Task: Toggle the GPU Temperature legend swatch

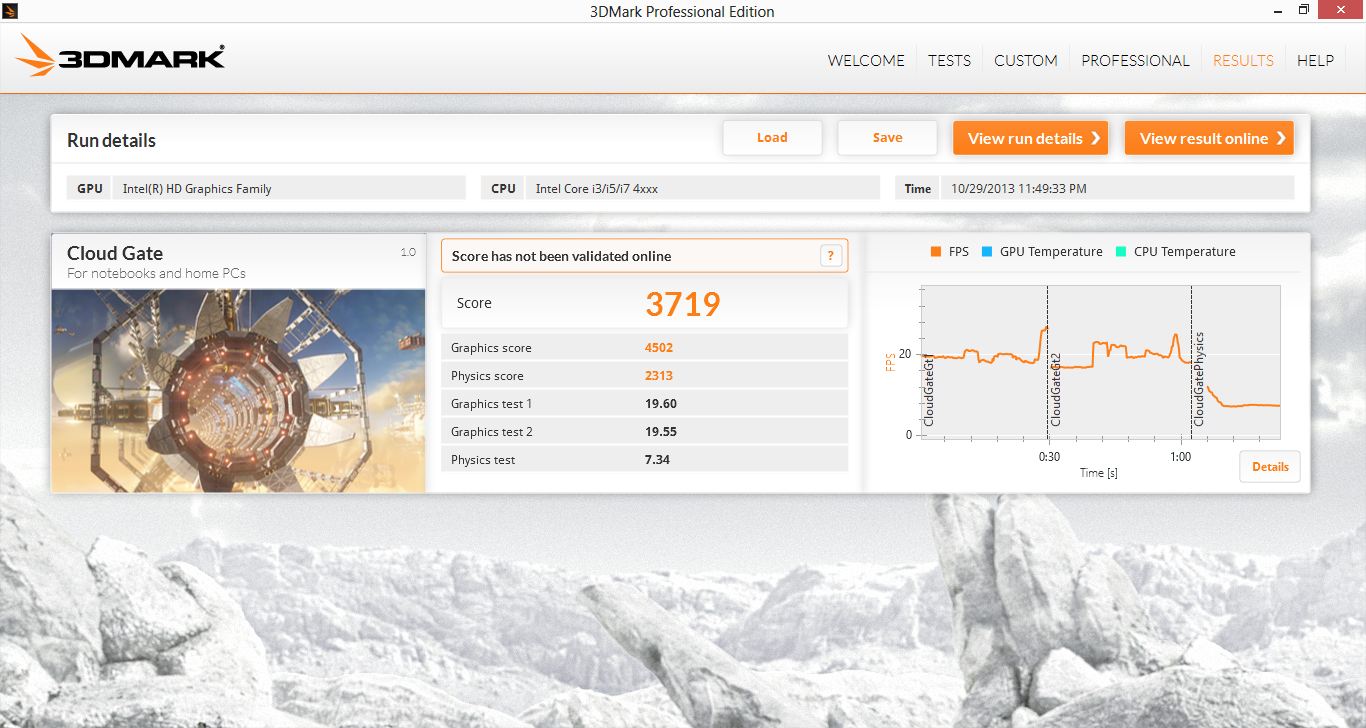Action: [x=988, y=252]
